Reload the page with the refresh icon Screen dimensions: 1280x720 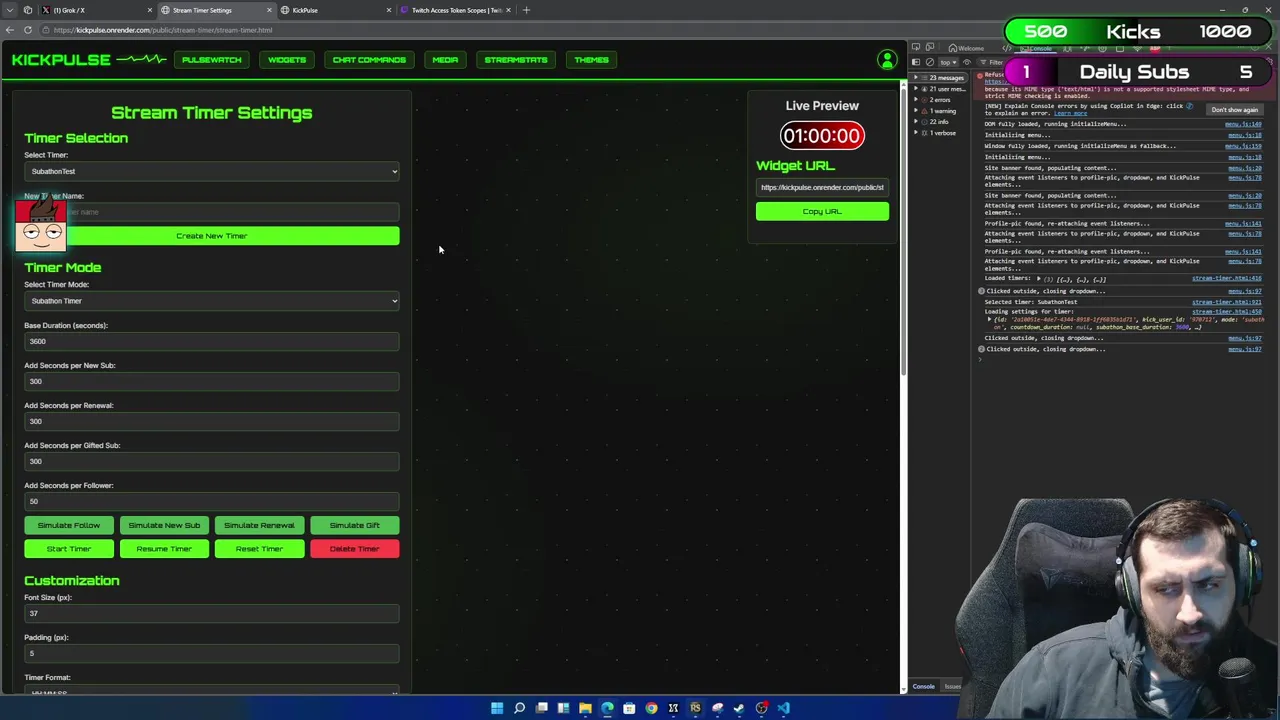coord(28,30)
